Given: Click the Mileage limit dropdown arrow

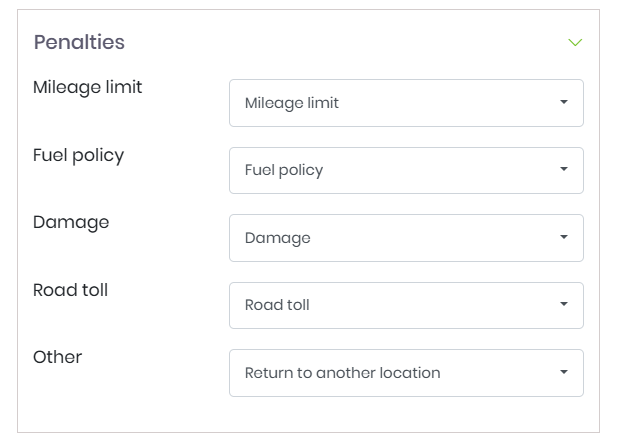Looking at the screenshot, I should point(564,102).
